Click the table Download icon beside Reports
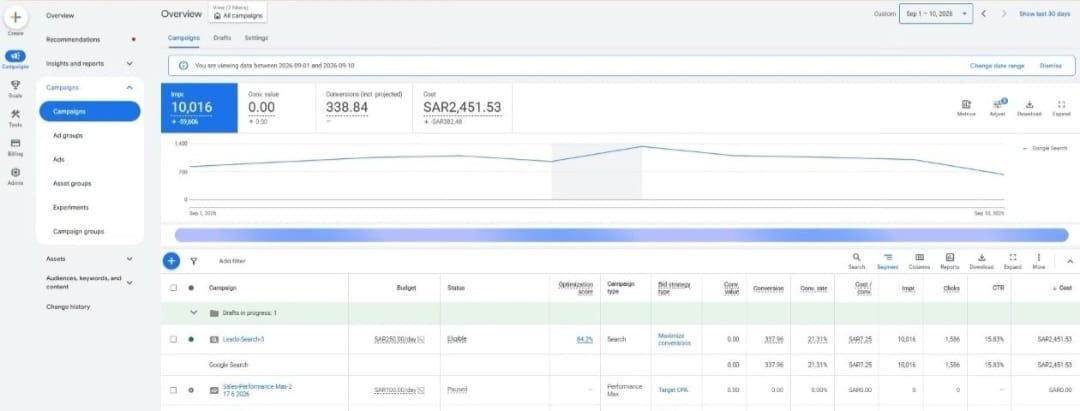The height and width of the screenshot is (411, 1080). tap(982, 257)
